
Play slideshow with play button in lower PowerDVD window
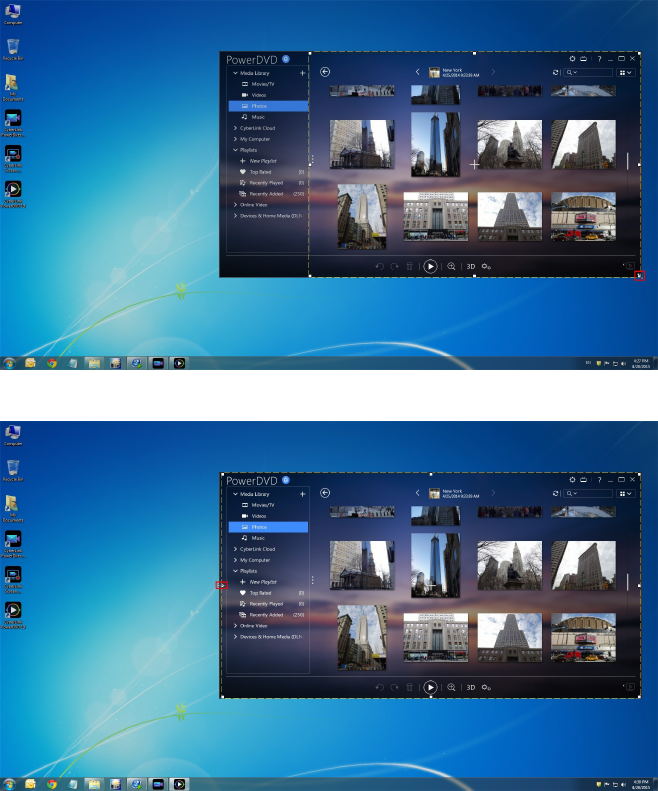(x=430, y=687)
